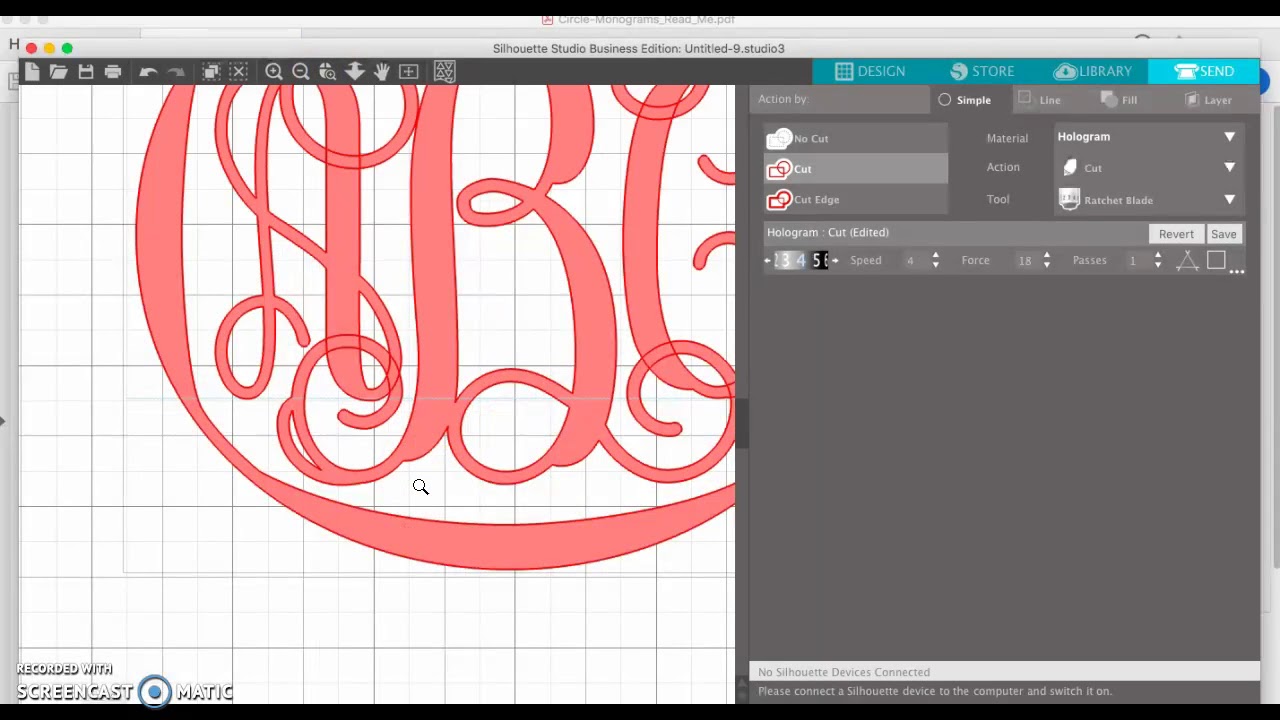
Task: Step the Force value arrows
Action: pyautogui.click(x=1046, y=261)
